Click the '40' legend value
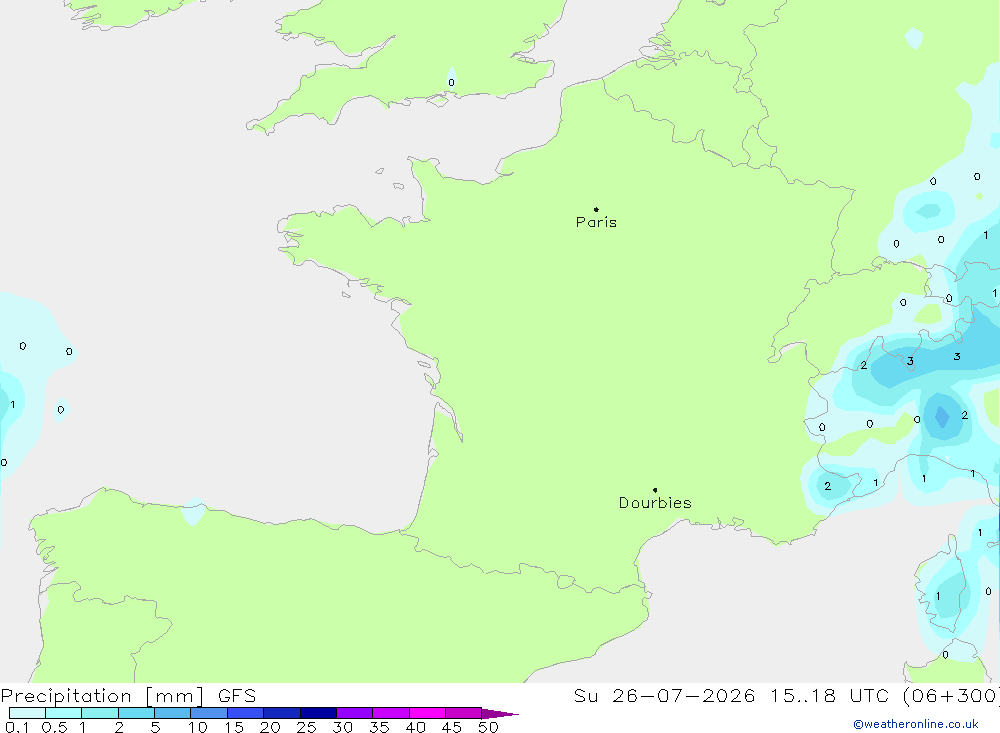This screenshot has height=733, width=1000. pos(415,727)
